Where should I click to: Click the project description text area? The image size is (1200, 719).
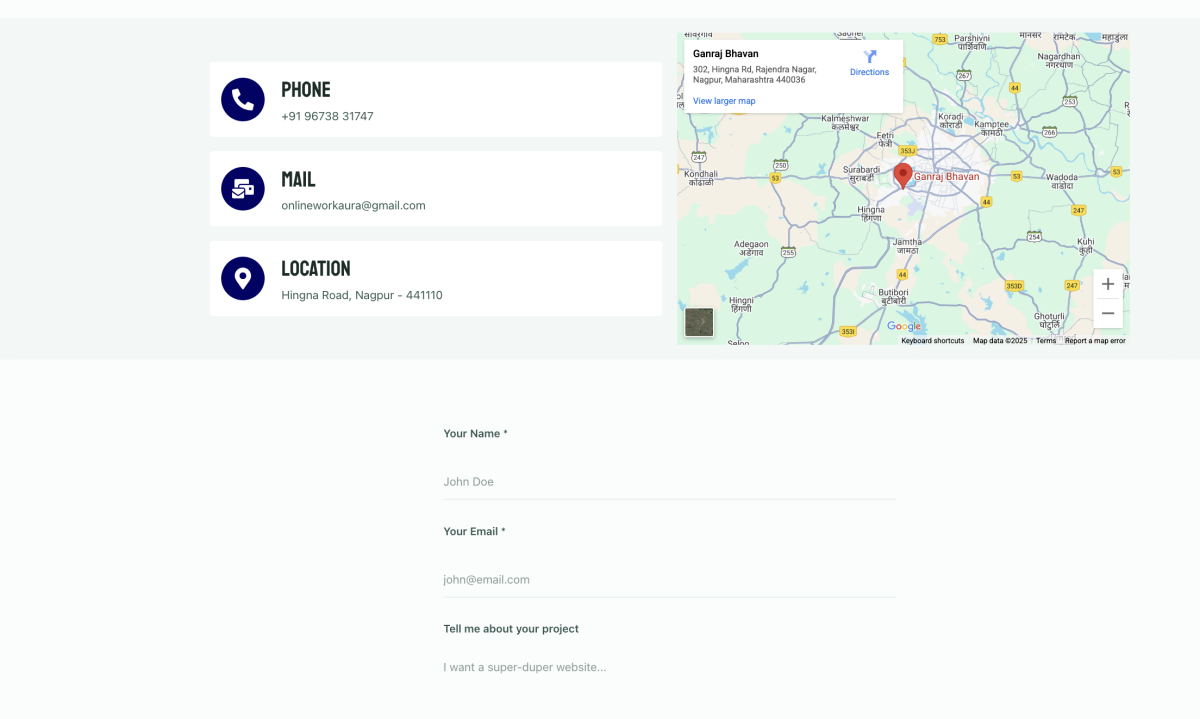pyautogui.click(x=669, y=668)
